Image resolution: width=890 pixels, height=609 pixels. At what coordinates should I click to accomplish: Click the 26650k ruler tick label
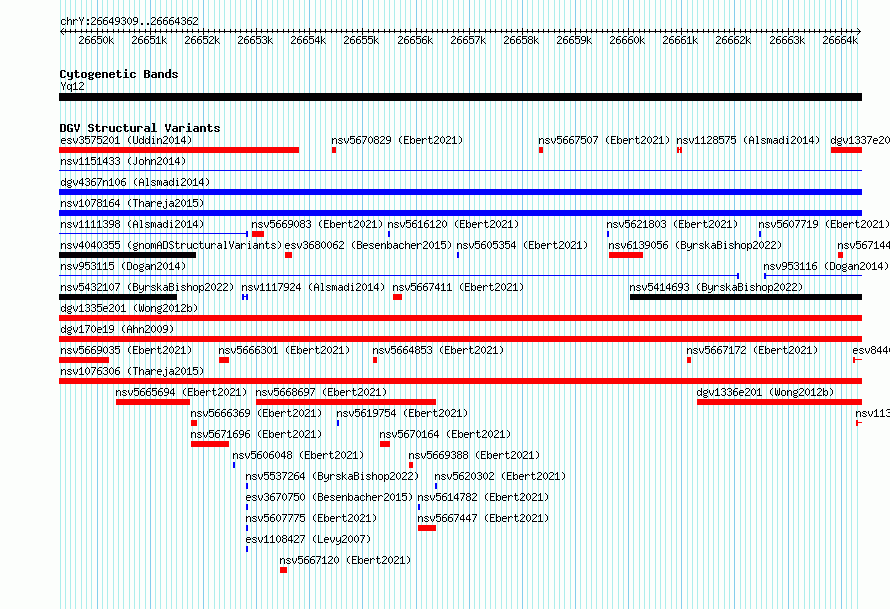tap(96, 40)
